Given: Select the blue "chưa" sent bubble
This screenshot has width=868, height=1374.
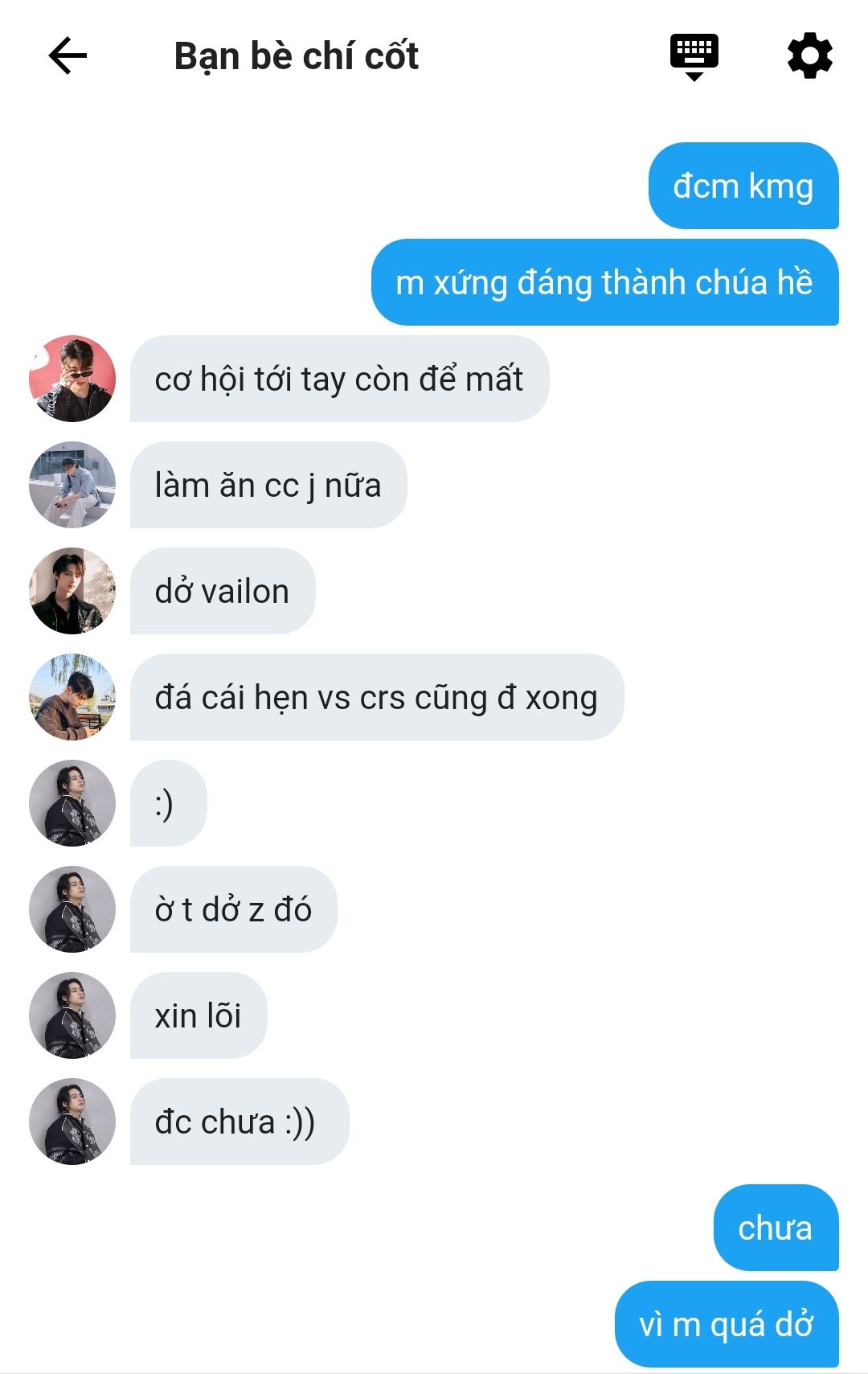Looking at the screenshot, I should (x=776, y=1228).
